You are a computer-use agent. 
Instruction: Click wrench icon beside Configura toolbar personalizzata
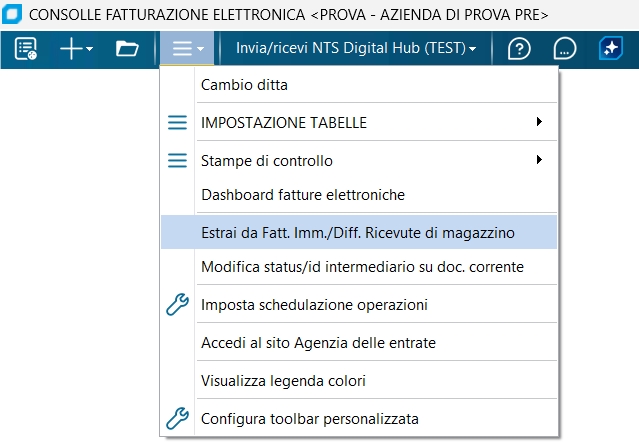(177, 418)
